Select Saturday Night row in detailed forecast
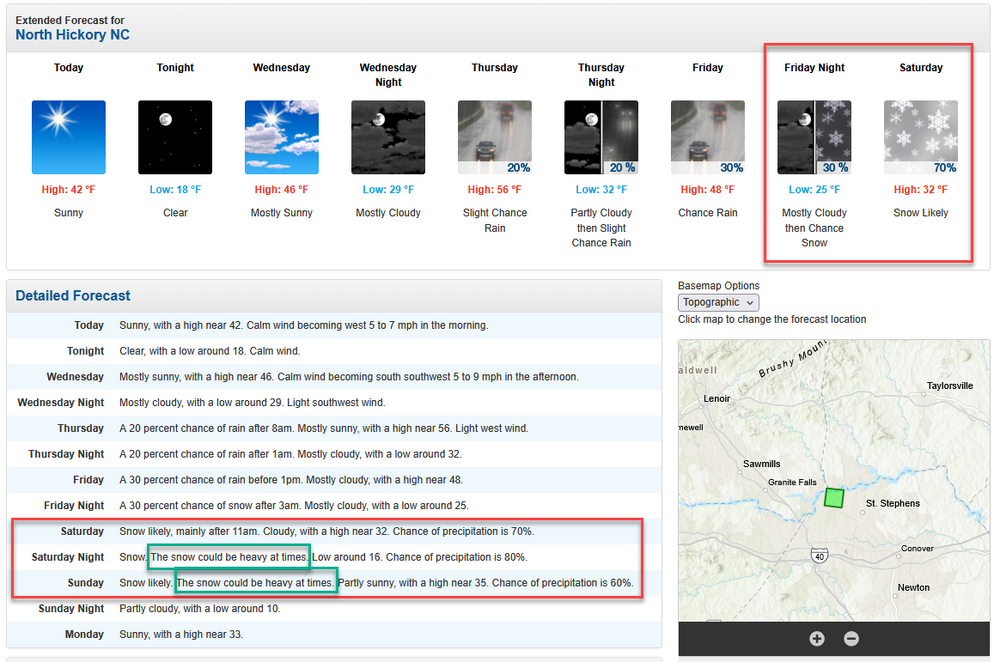 pyautogui.click(x=68, y=557)
